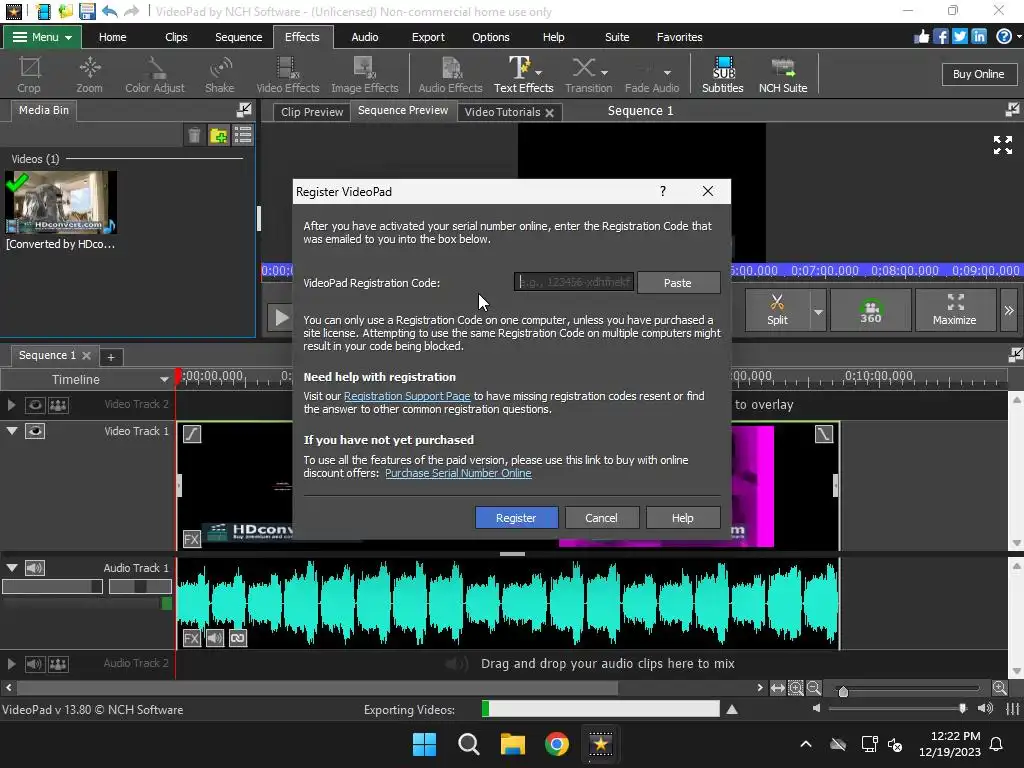Image resolution: width=1024 pixels, height=768 pixels.
Task: Open the Sequence tab
Action: (x=238, y=37)
